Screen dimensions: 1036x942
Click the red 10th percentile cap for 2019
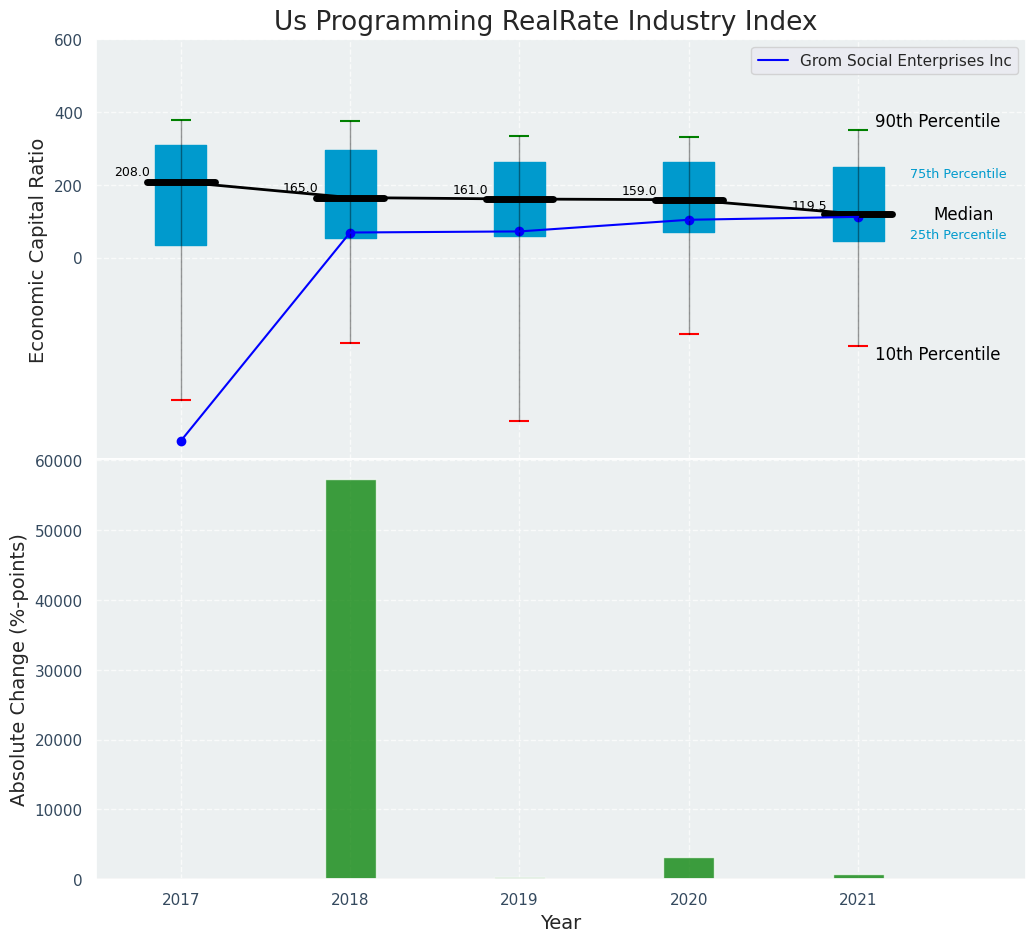pyautogui.click(x=519, y=421)
